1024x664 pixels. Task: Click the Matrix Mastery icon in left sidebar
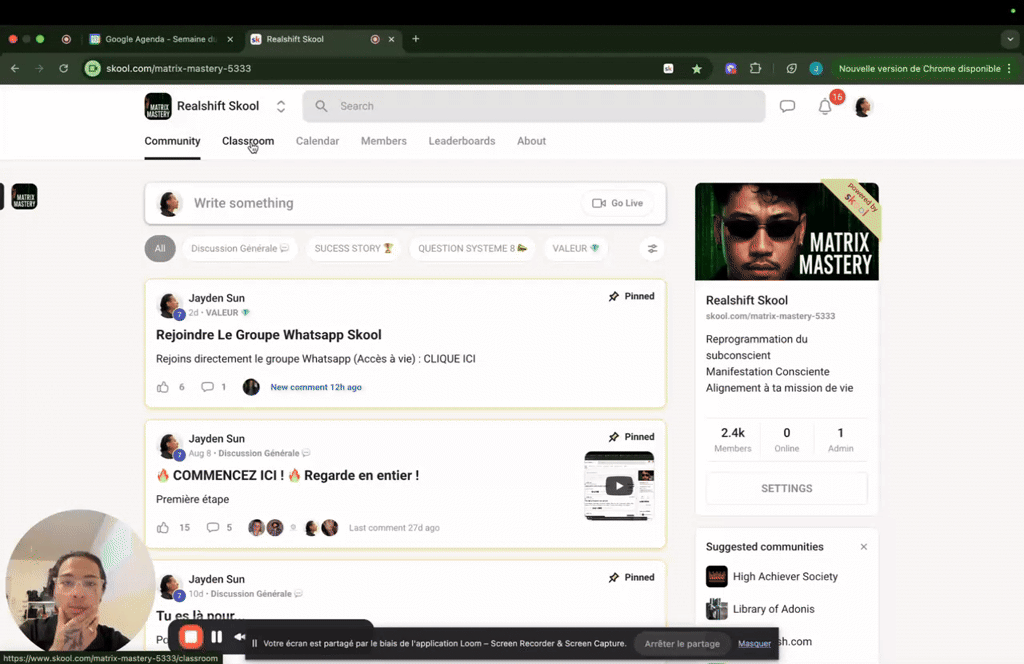click(x=24, y=197)
